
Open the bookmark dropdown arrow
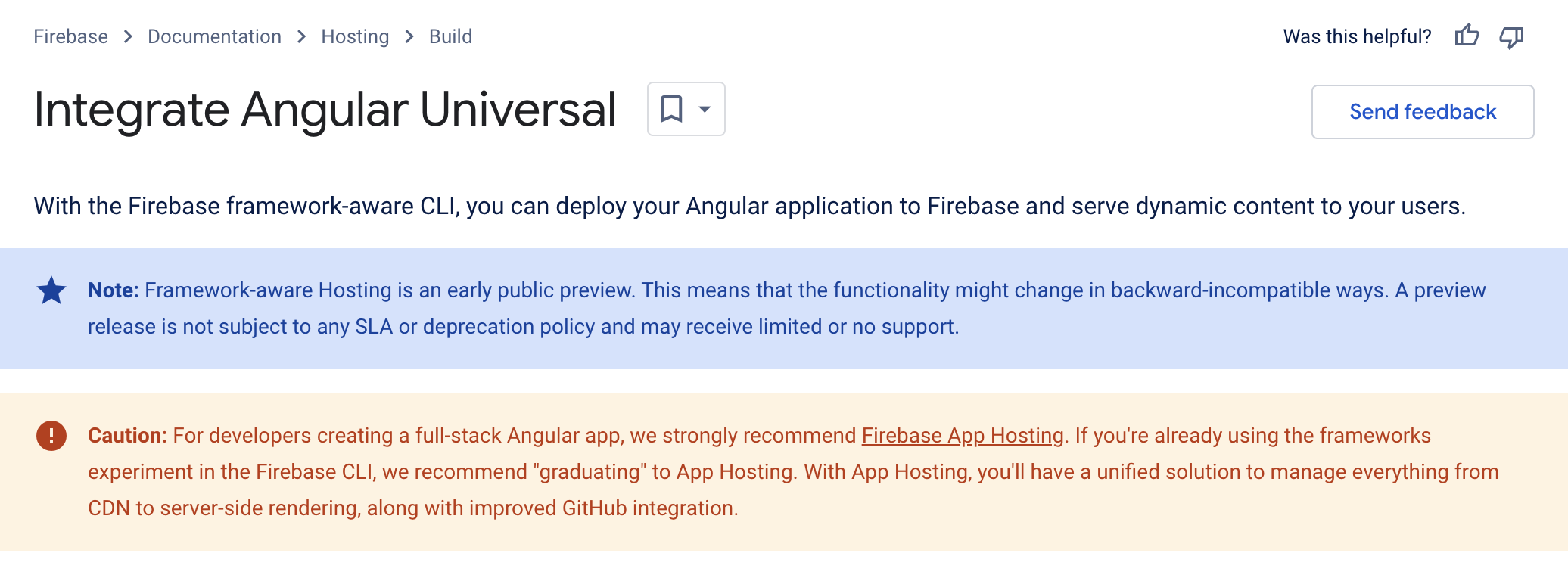pyautogui.click(x=704, y=109)
